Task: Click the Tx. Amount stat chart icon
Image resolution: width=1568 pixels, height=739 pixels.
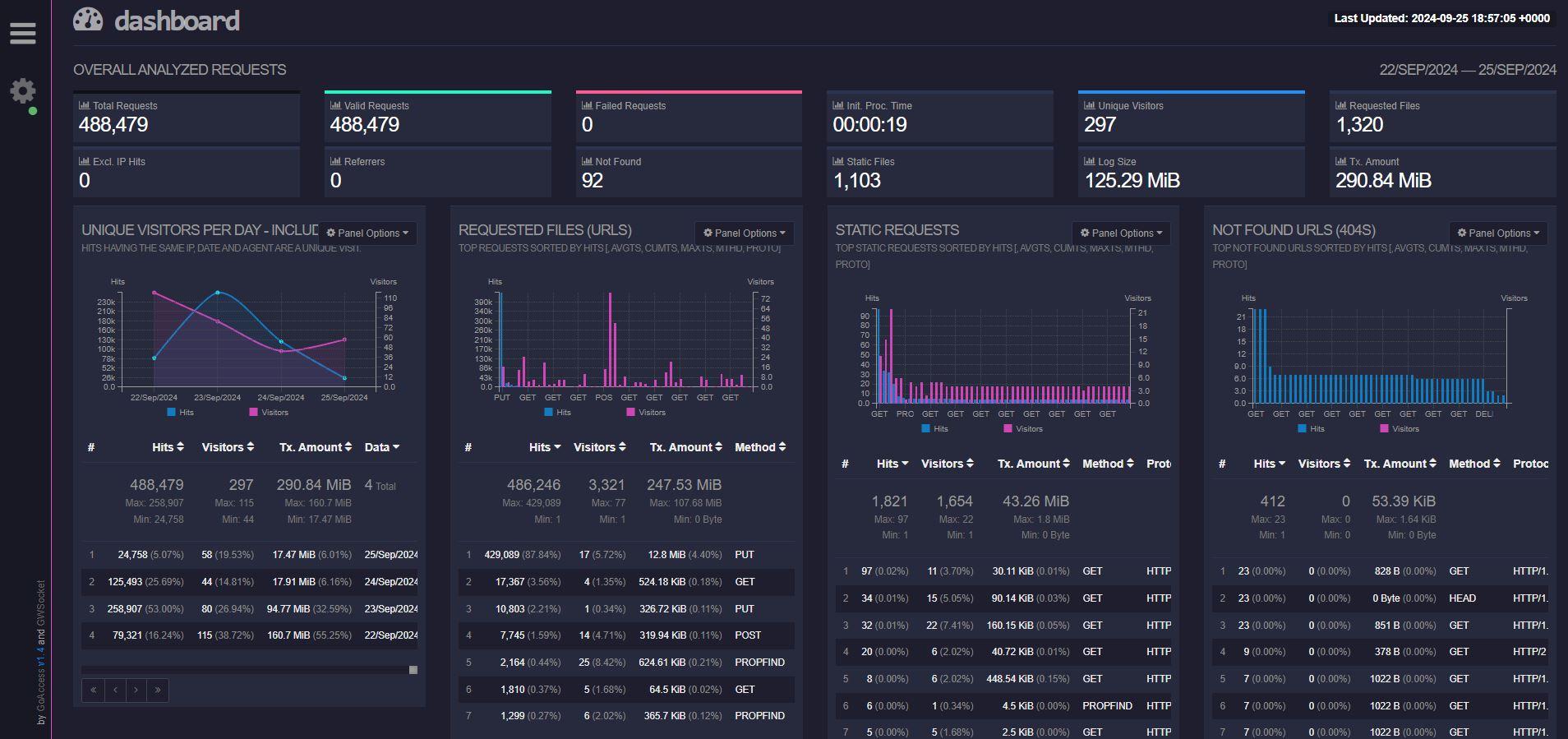Action: pyautogui.click(x=1340, y=161)
